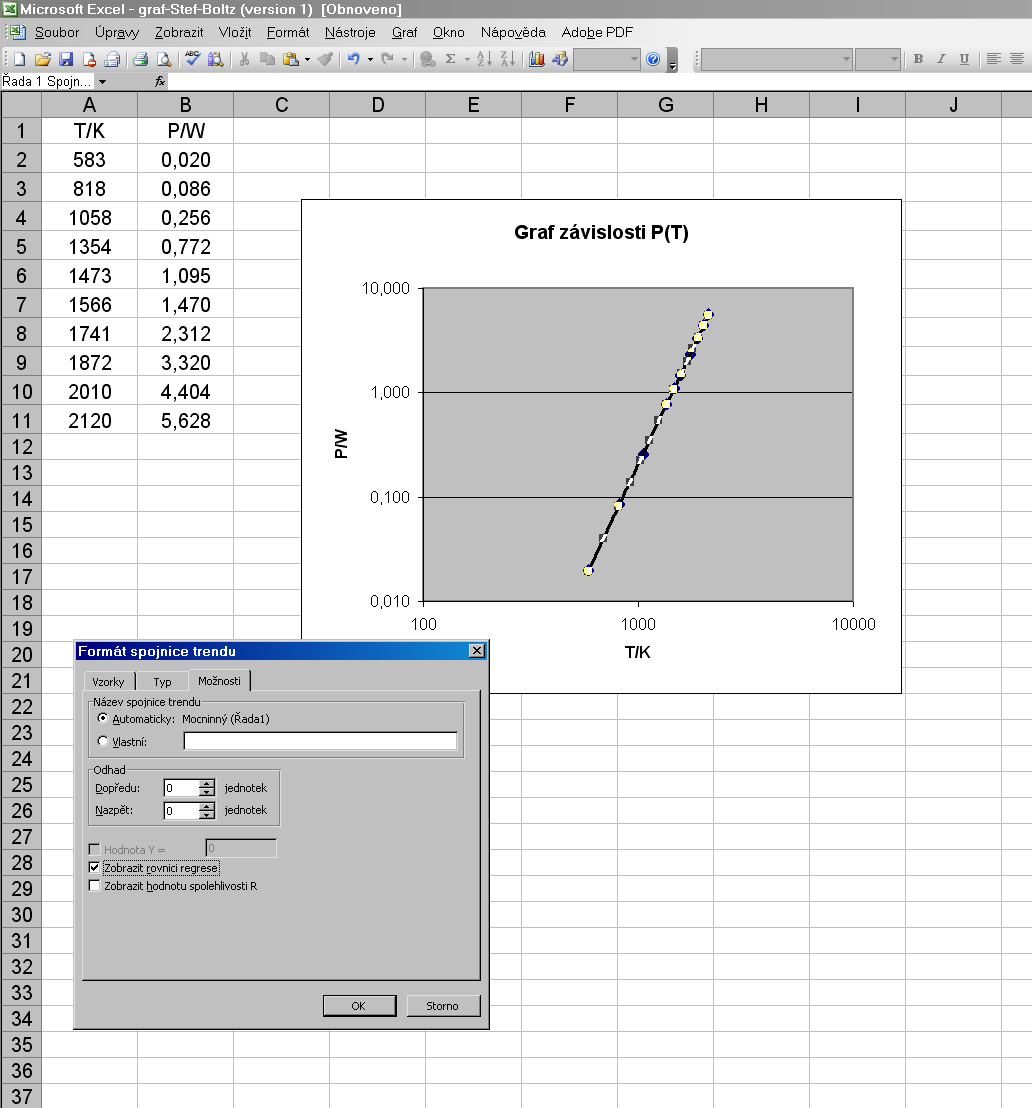Image resolution: width=1032 pixels, height=1108 pixels.
Task: Click the AutoSum sigma icon
Action: coord(450,59)
